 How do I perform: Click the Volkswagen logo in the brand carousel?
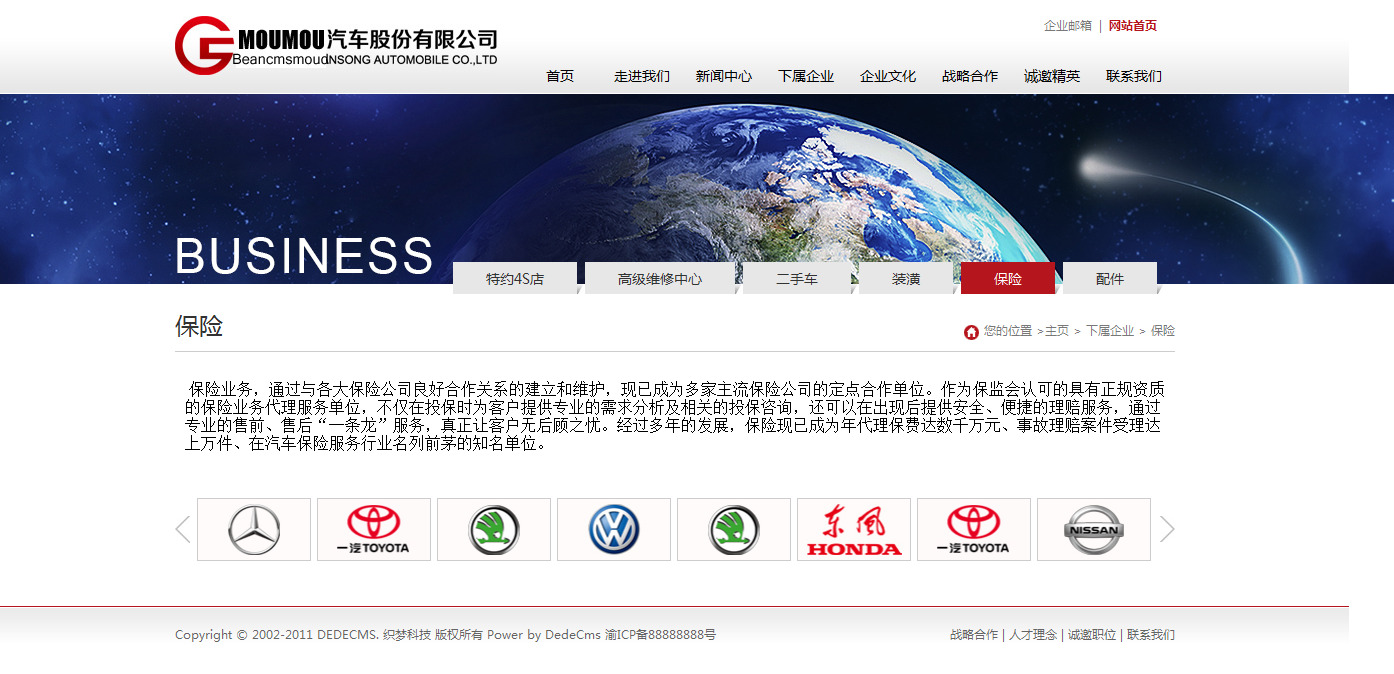pyautogui.click(x=614, y=530)
